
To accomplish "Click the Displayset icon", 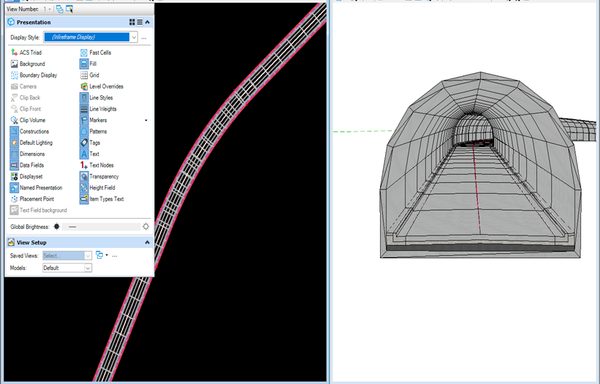I will tap(14, 176).
